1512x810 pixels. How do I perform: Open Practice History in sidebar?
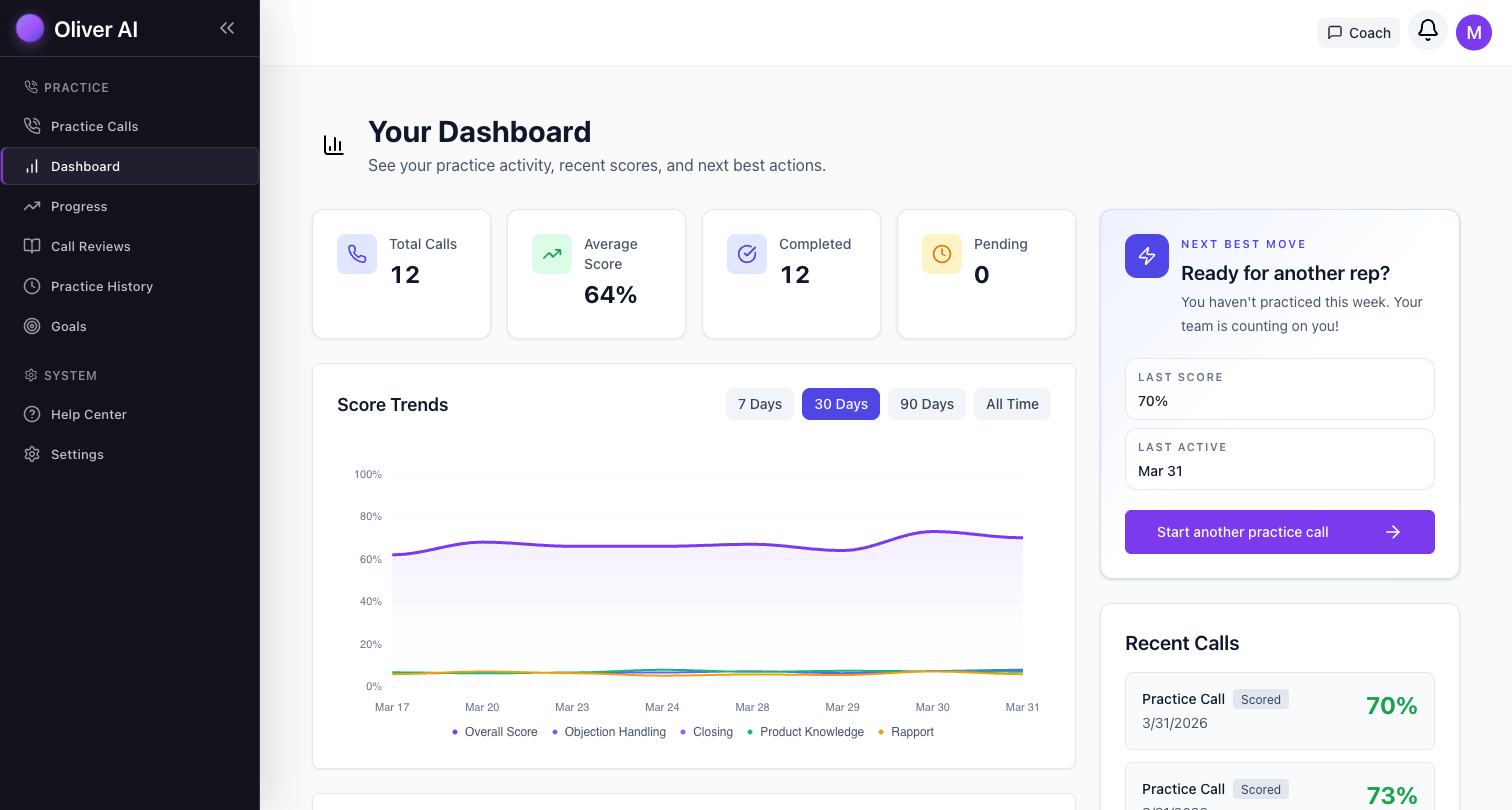[x=130, y=286]
